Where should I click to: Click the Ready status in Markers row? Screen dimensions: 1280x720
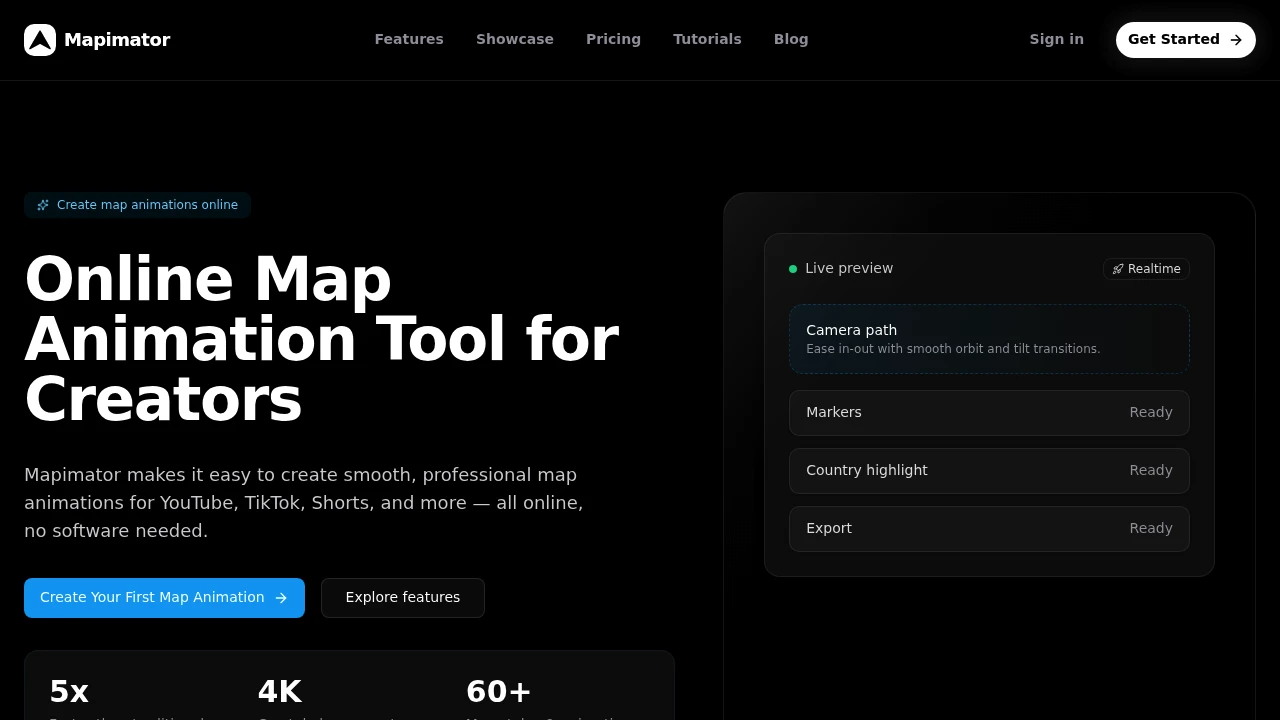[1151, 412]
